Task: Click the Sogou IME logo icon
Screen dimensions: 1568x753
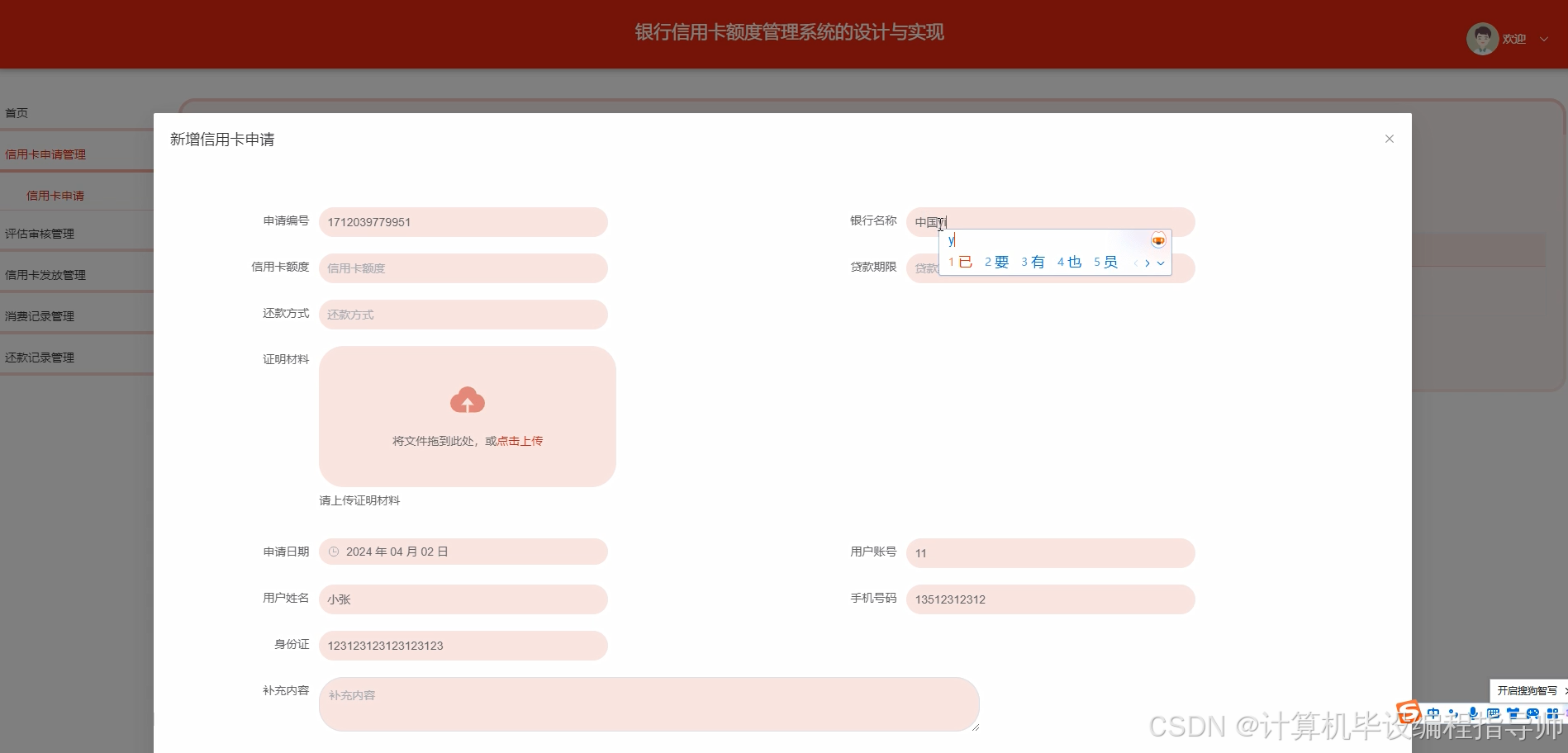Action: (1409, 713)
